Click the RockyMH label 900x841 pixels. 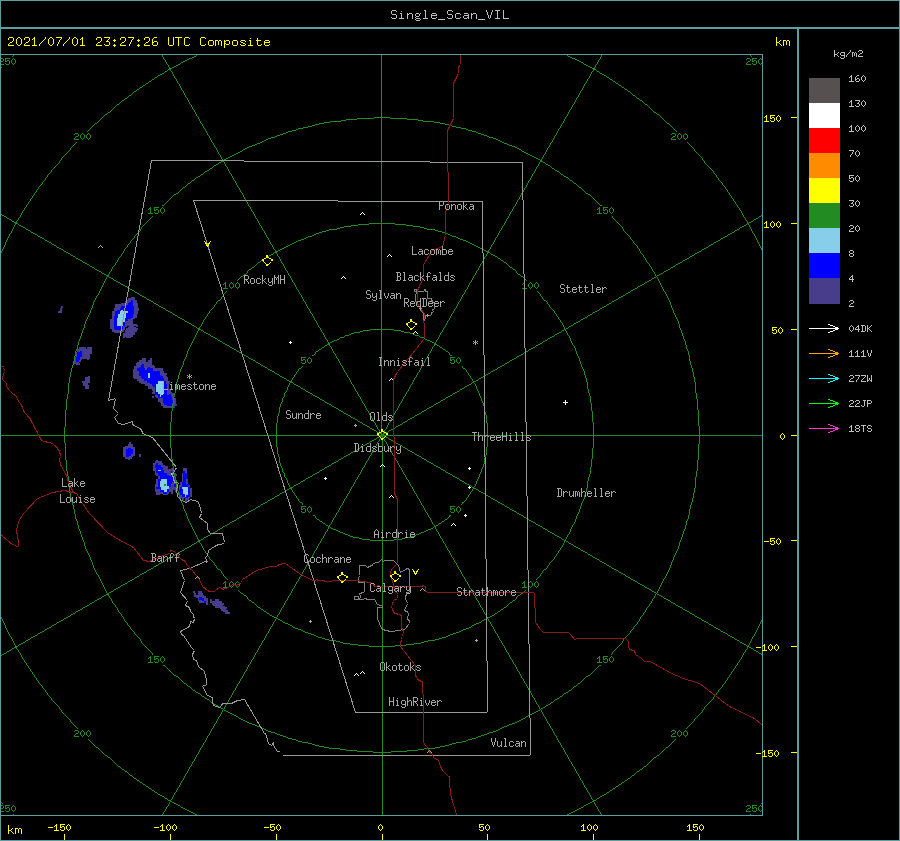coord(264,280)
